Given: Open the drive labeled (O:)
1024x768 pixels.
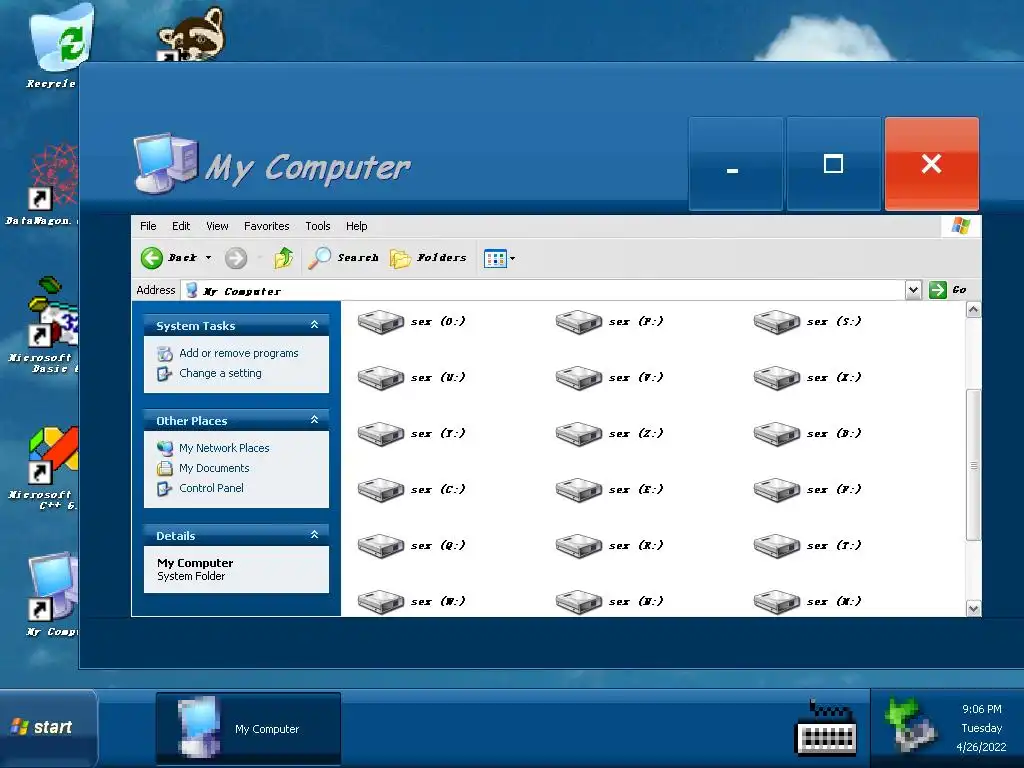Looking at the screenshot, I should [411, 321].
